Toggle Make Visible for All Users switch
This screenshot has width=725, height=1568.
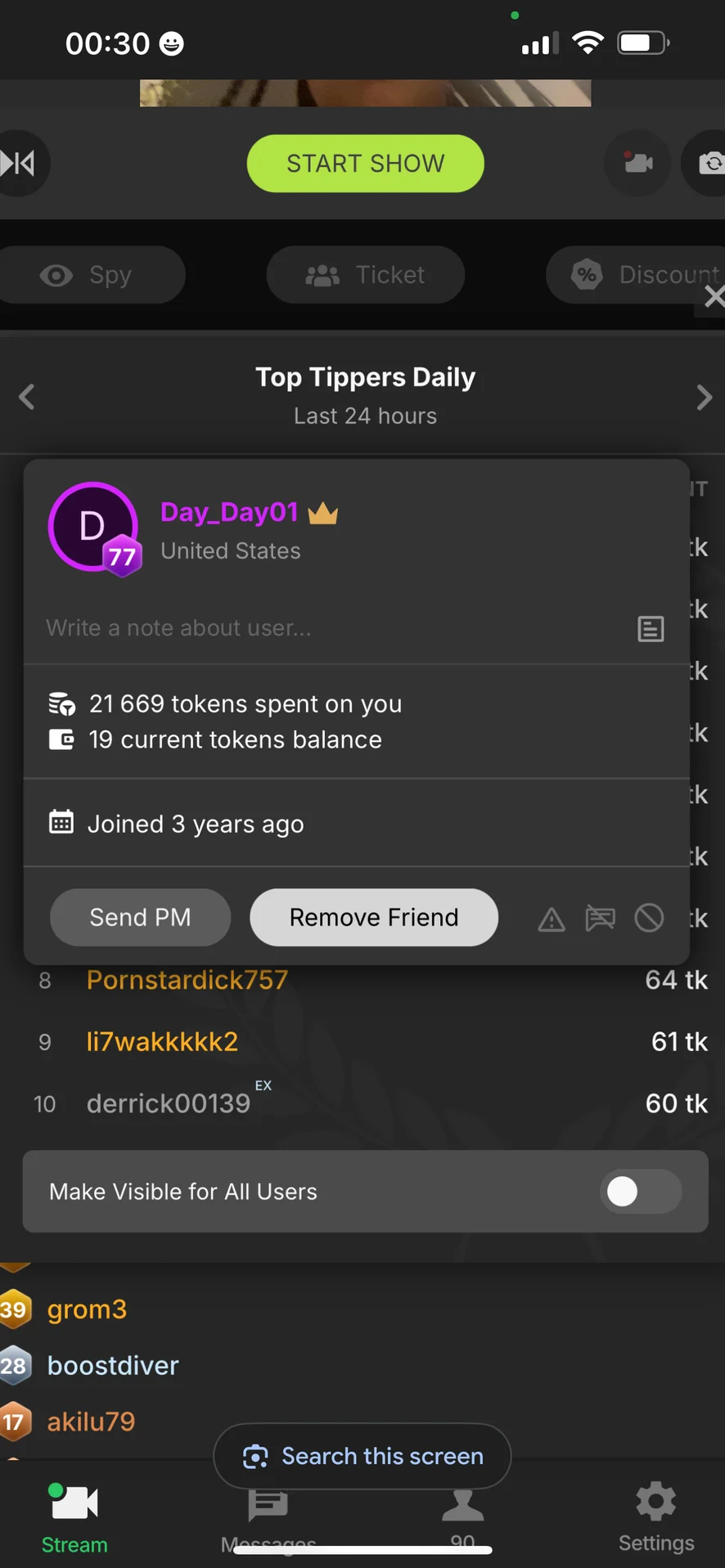[640, 1192]
